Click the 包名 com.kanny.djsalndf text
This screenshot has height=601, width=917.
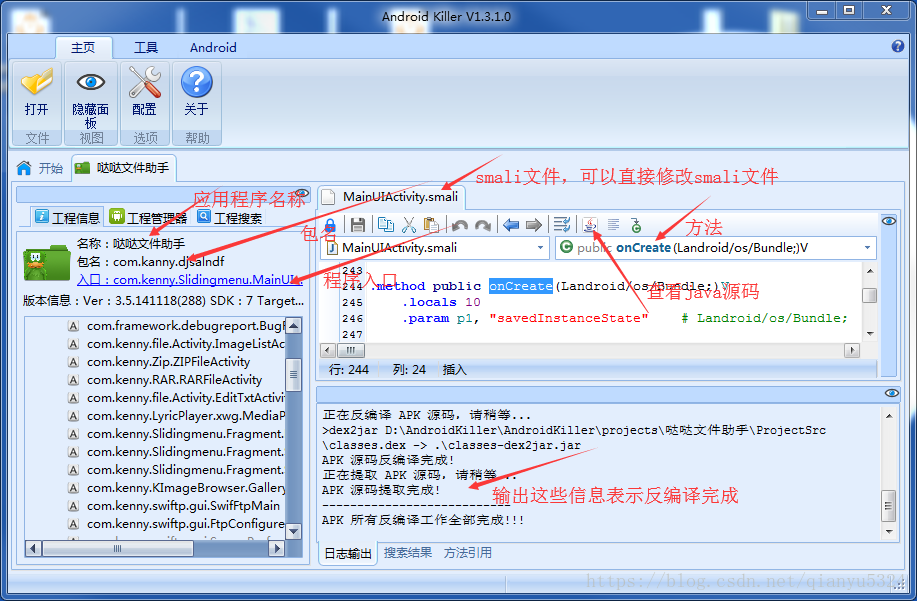[150, 262]
